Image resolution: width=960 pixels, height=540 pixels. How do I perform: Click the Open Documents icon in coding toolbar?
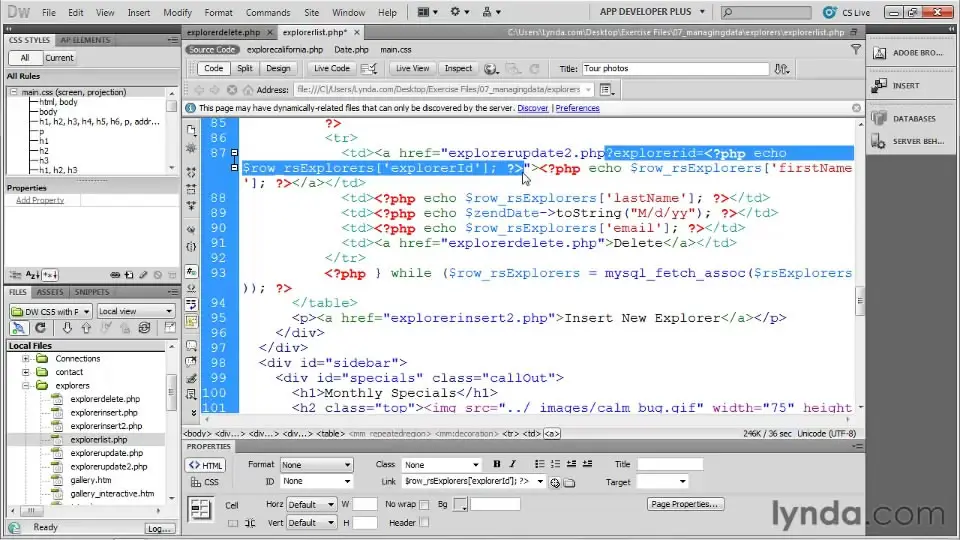point(192,130)
